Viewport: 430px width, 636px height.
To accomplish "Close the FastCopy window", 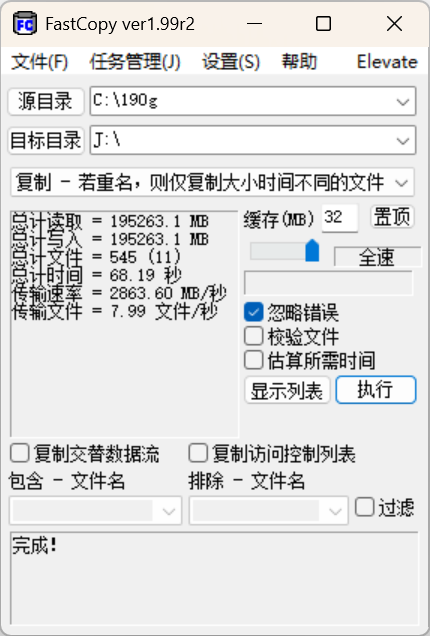I will coord(394,24).
